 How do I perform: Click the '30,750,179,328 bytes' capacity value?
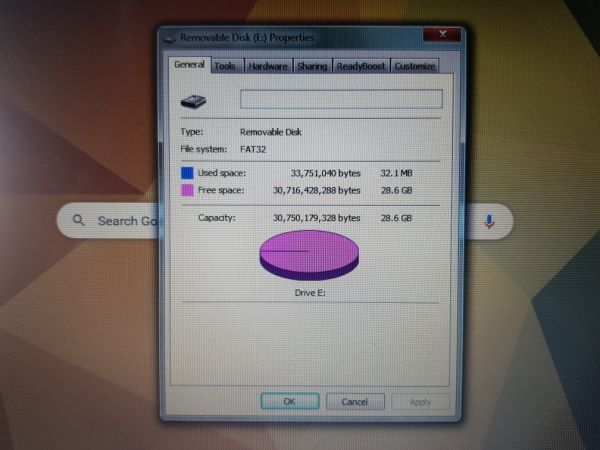point(316,218)
